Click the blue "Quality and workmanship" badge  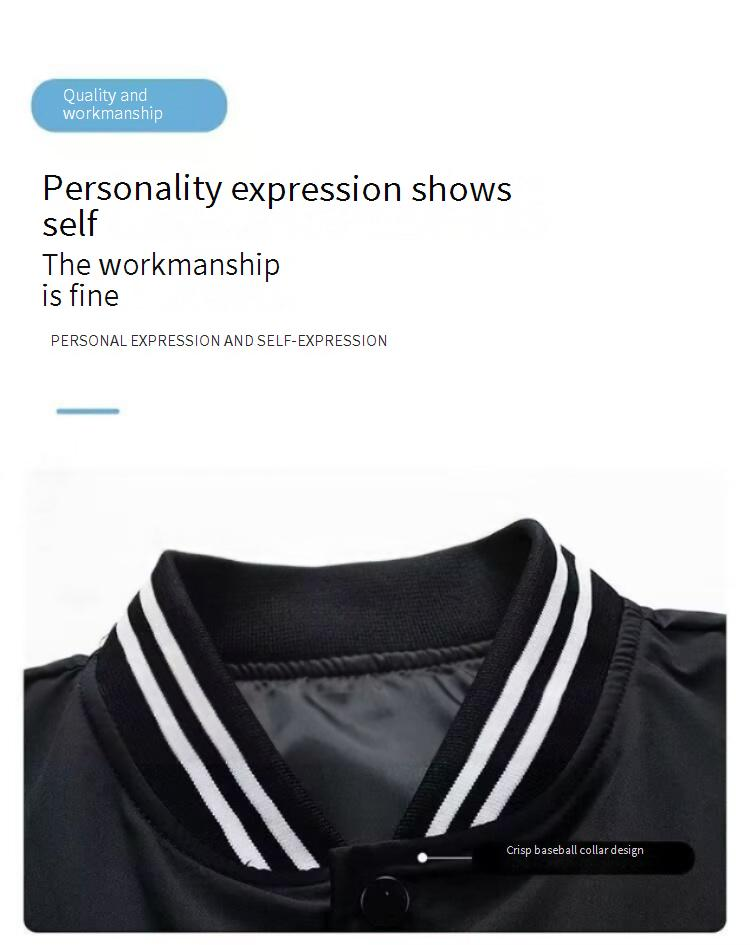[129, 105]
